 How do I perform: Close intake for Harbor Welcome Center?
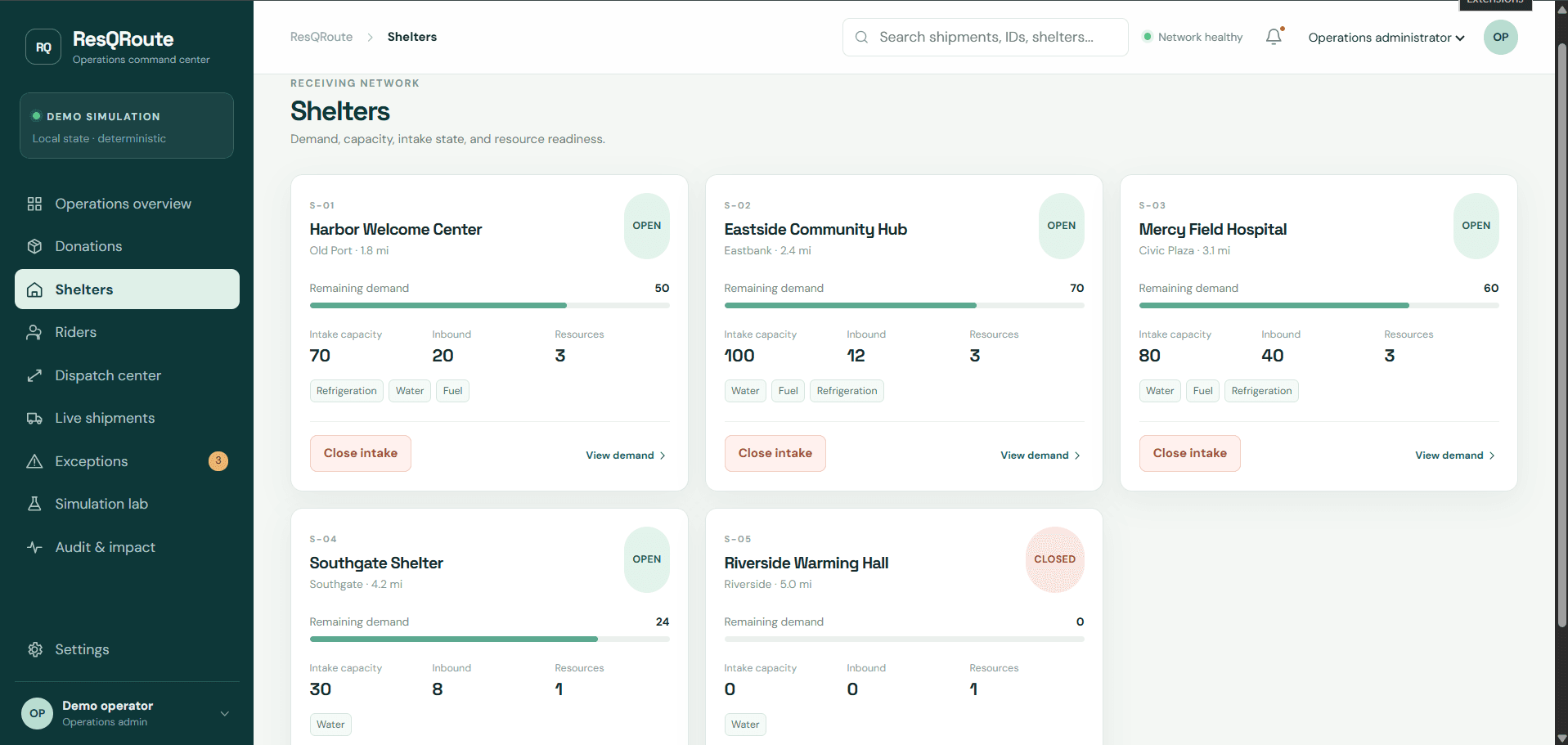pyautogui.click(x=361, y=453)
